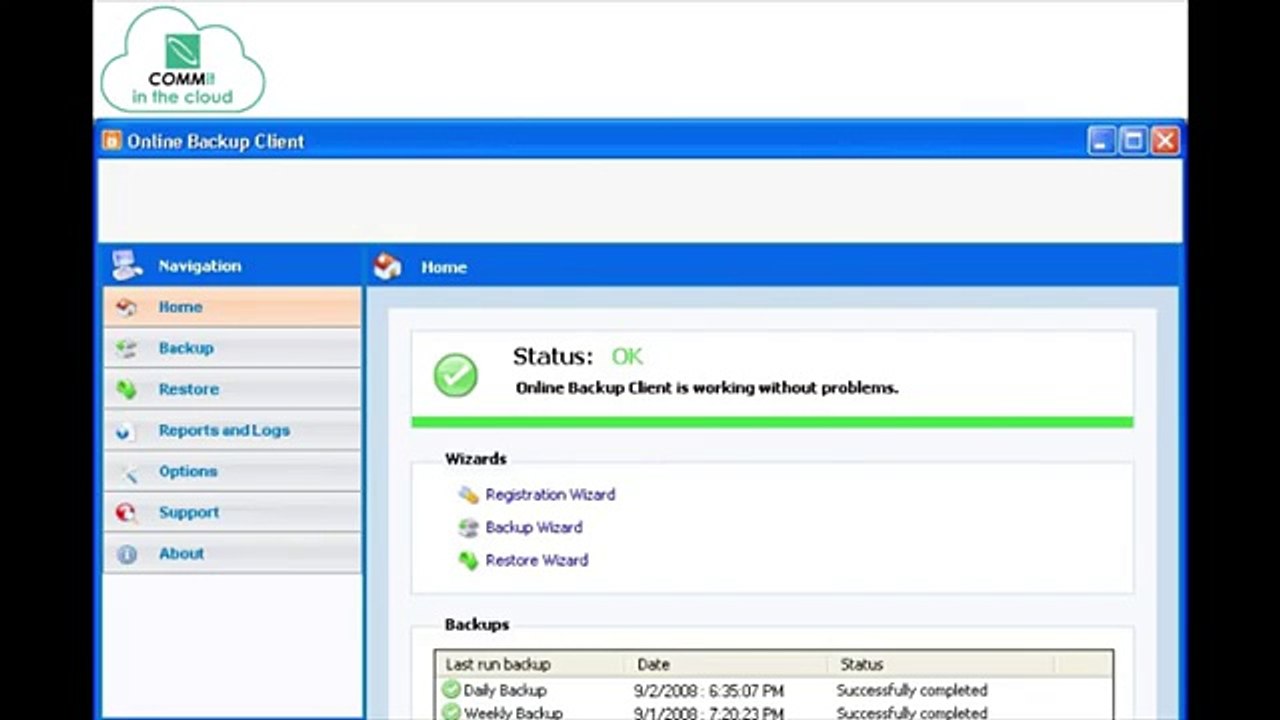The image size is (1280, 720).
Task: Click the Home house icon in sidebar
Action: (x=126, y=307)
